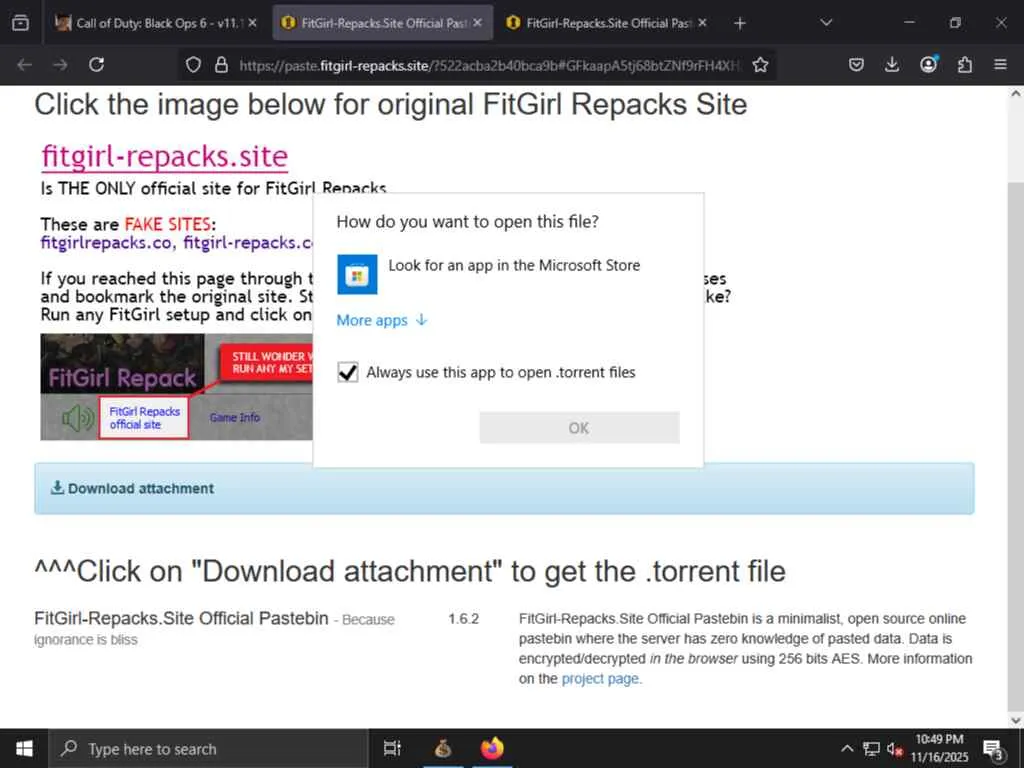
Task: Click Download attachment link
Action: click(x=133, y=488)
